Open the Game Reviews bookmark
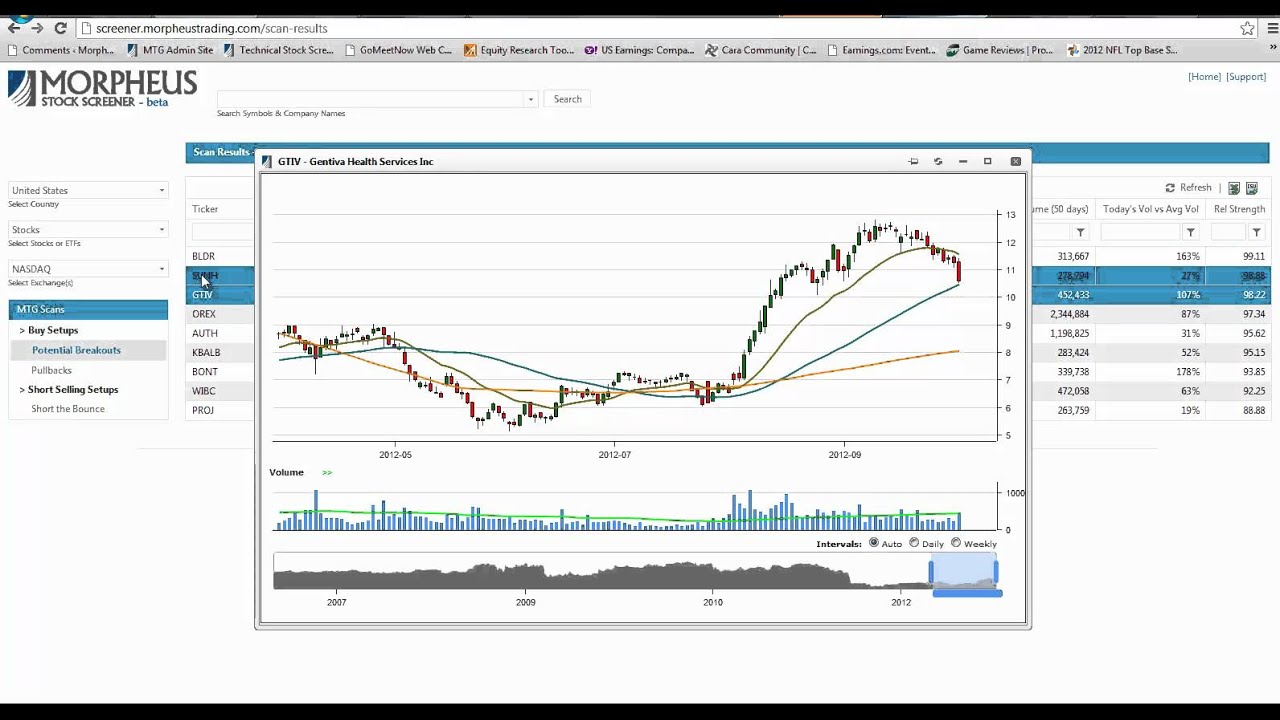The image size is (1280, 720). 1000,50
